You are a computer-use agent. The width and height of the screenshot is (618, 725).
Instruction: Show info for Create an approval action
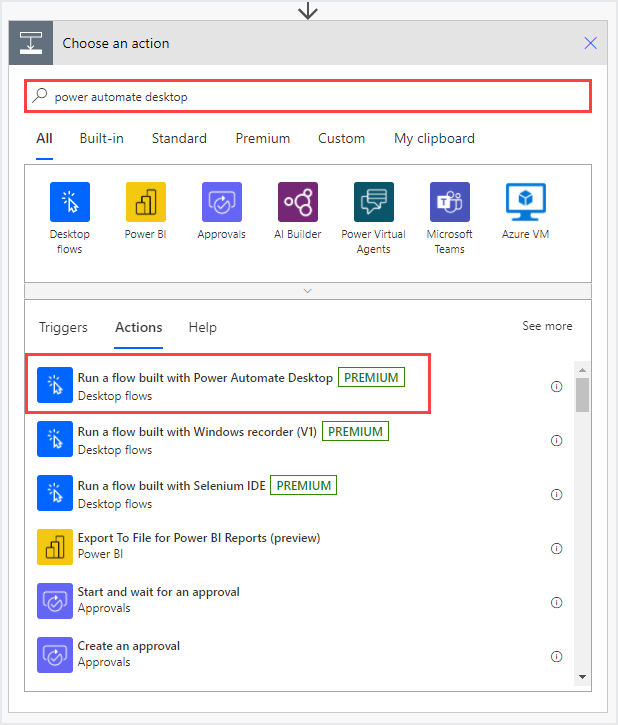point(557,657)
